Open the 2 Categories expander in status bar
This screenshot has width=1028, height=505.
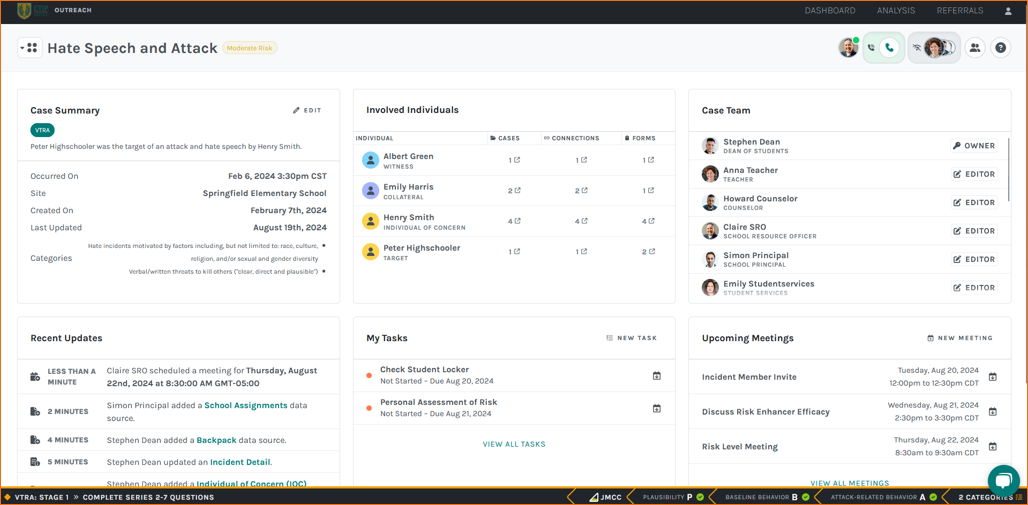click(x=989, y=497)
